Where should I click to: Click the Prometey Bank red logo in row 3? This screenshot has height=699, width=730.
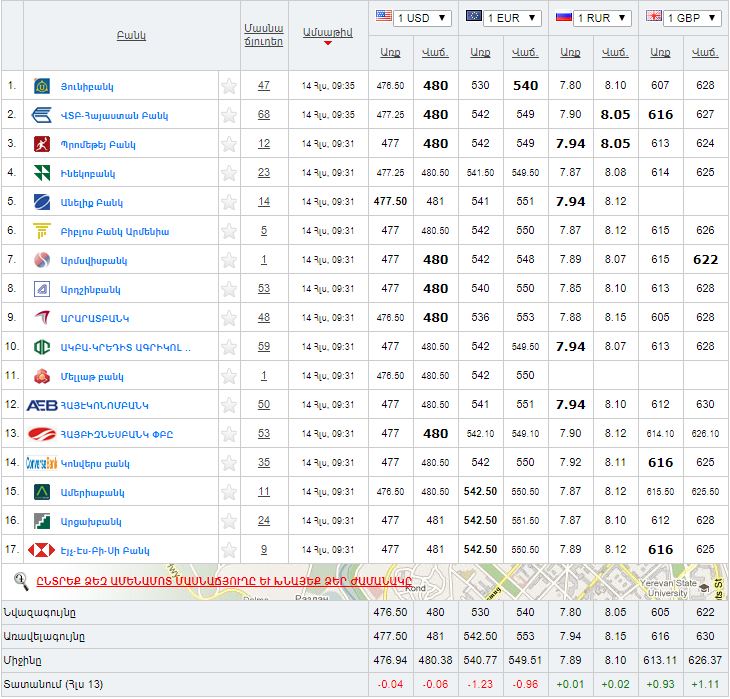point(42,144)
